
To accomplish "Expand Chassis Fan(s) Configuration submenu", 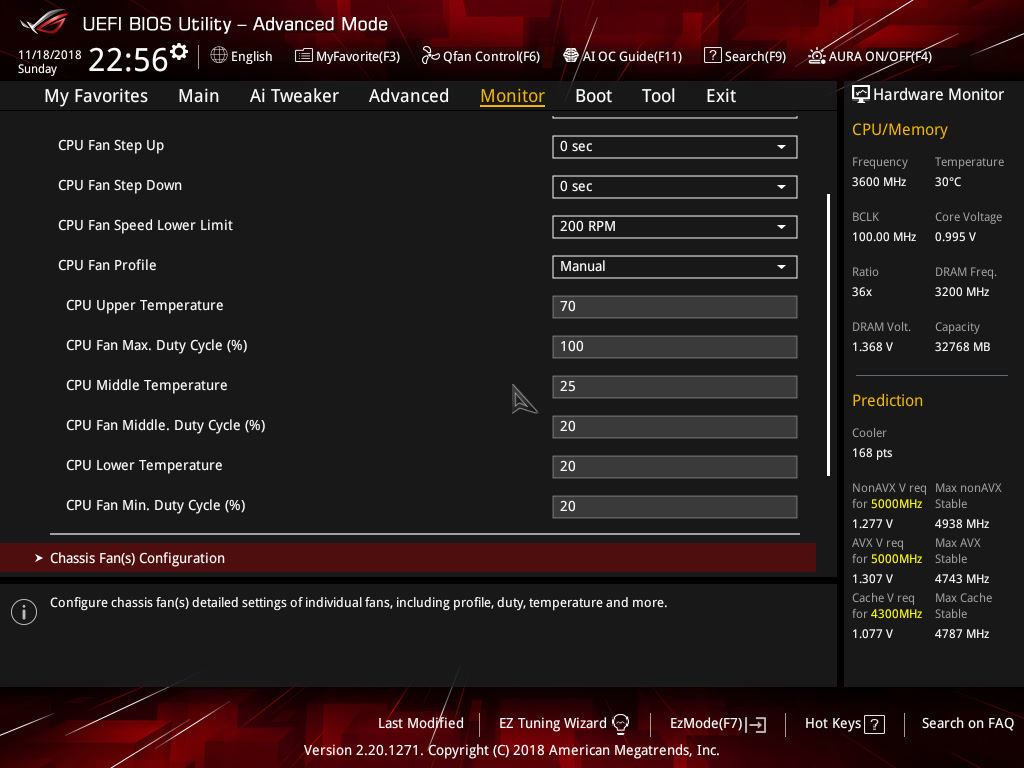I will click(x=408, y=558).
